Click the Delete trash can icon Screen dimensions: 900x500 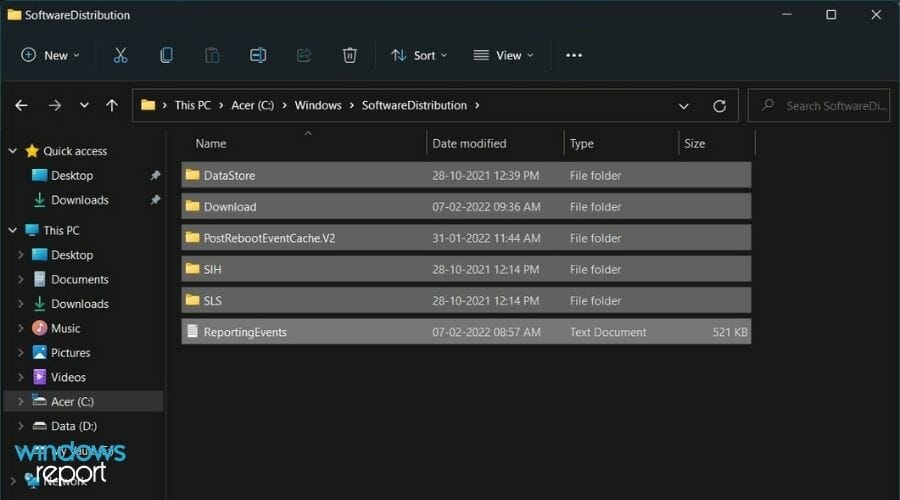click(x=350, y=55)
